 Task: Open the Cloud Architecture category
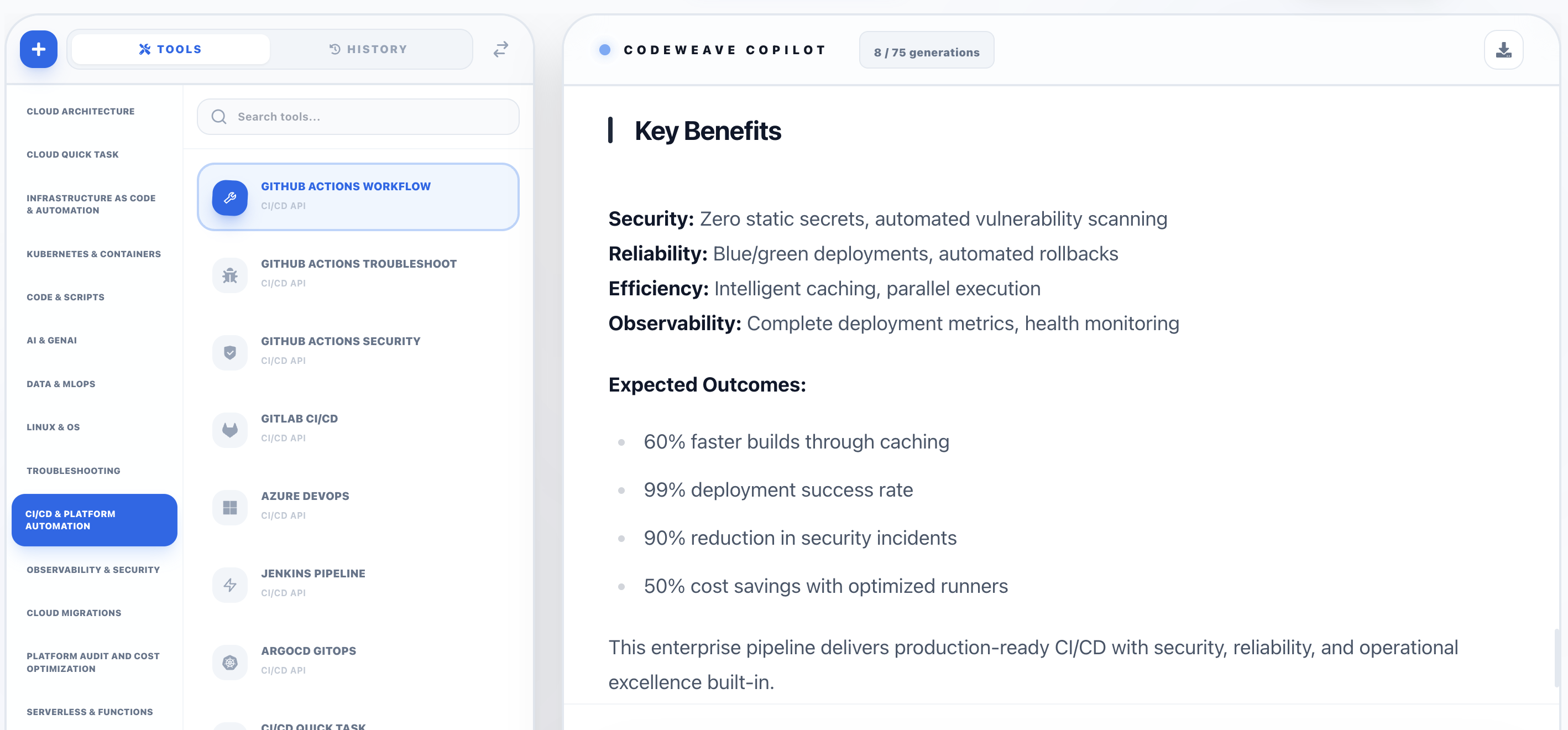click(x=80, y=111)
